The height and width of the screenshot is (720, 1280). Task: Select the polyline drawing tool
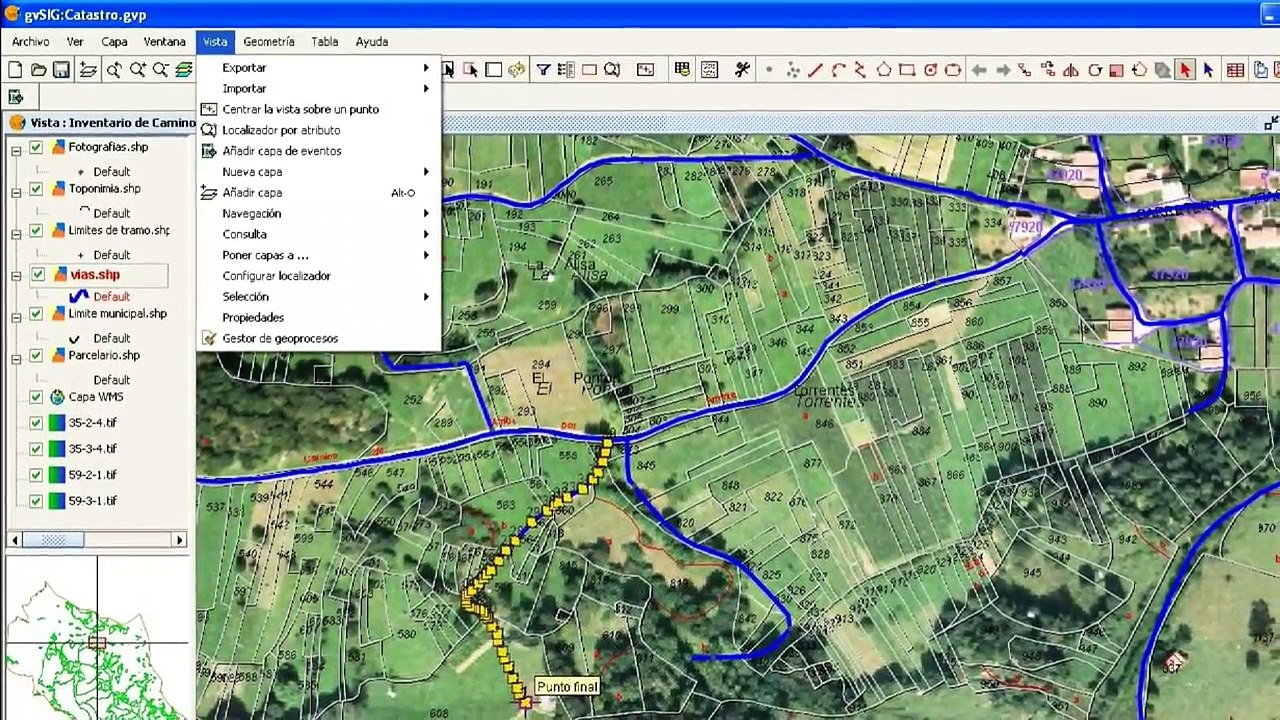pos(860,70)
